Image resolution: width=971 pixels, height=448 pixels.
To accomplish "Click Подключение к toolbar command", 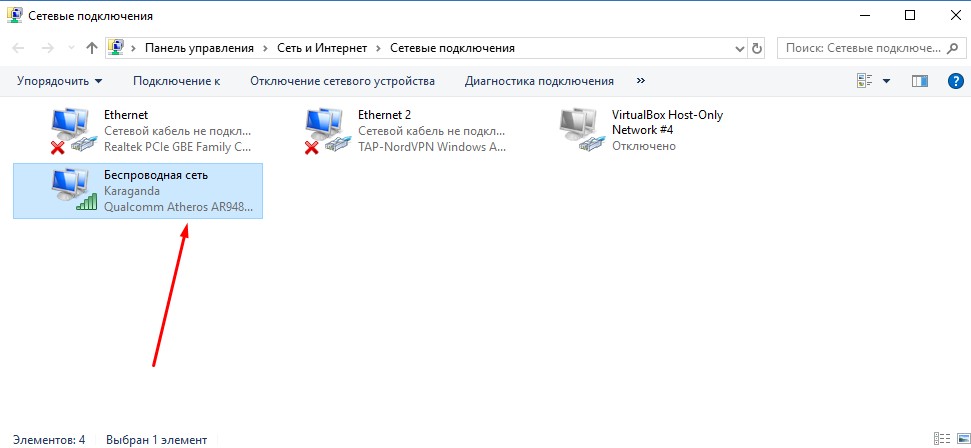I will (176, 81).
